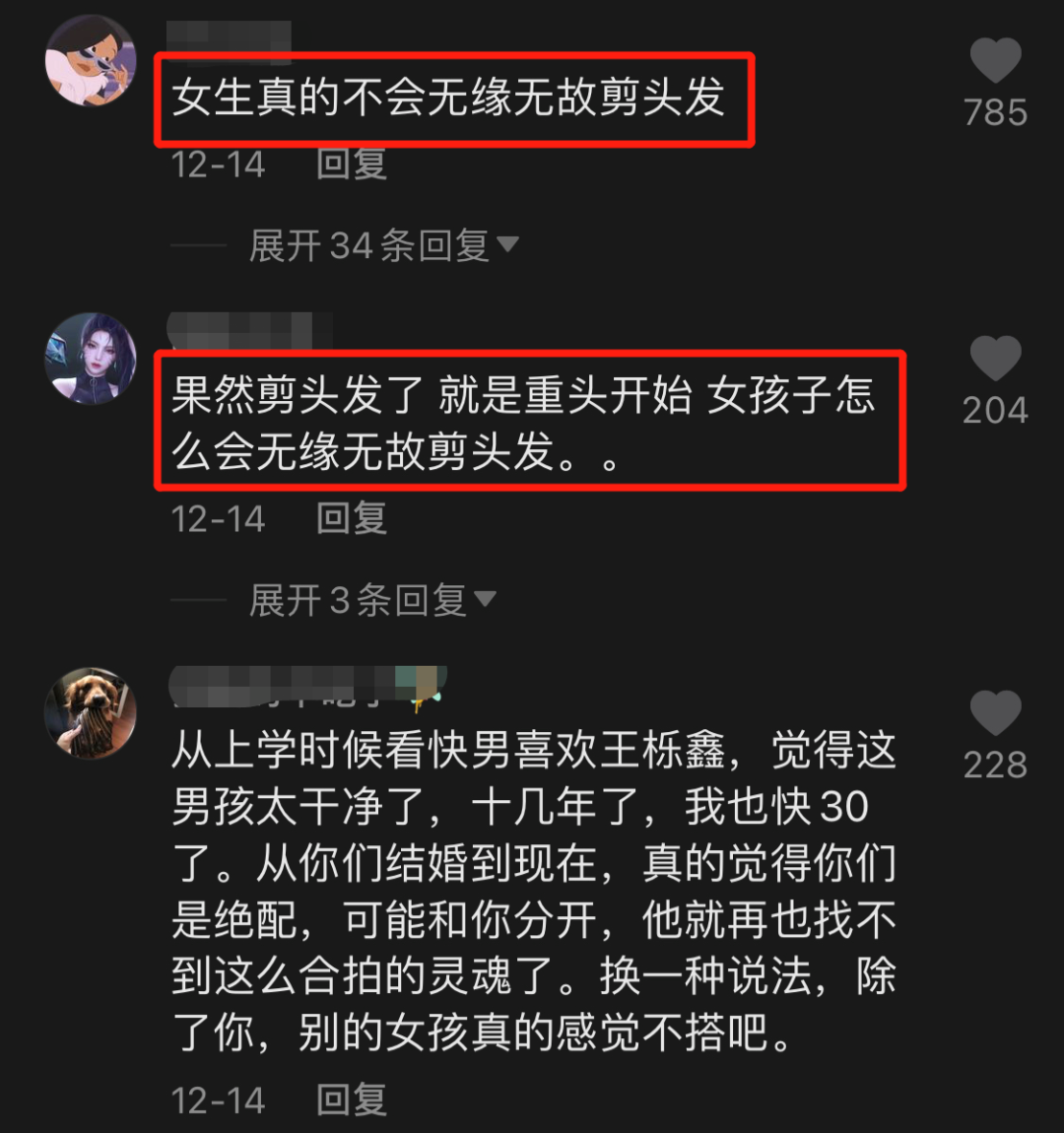Tap the blurred username above the third comment
Viewport: 1064px width, 1133px height.
(307, 685)
